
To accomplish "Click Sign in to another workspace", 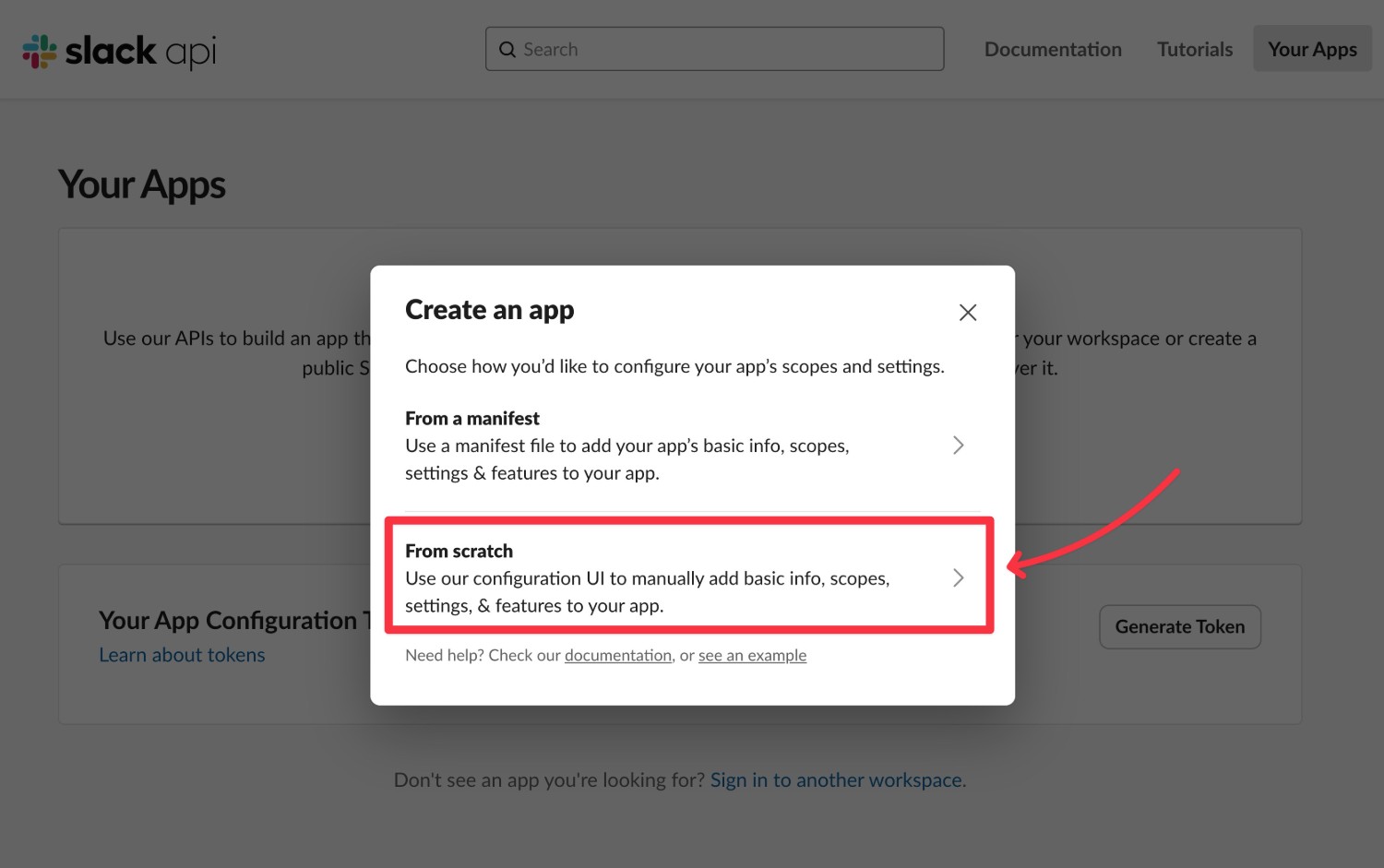I will tap(836, 780).
